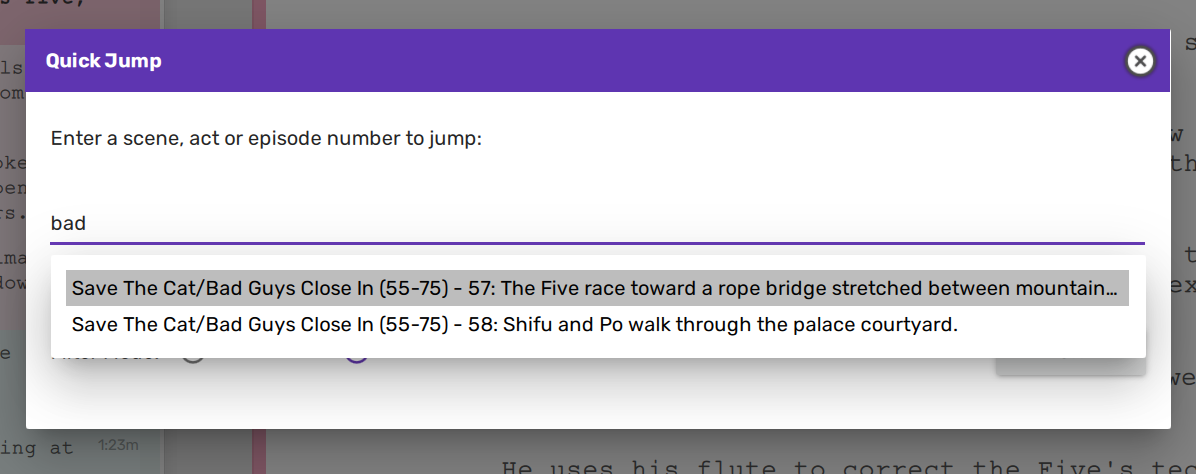The image size is (1196, 474).
Task: Select the scene 57 rope bridge suggestion
Action: pyautogui.click(x=597, y=289)
